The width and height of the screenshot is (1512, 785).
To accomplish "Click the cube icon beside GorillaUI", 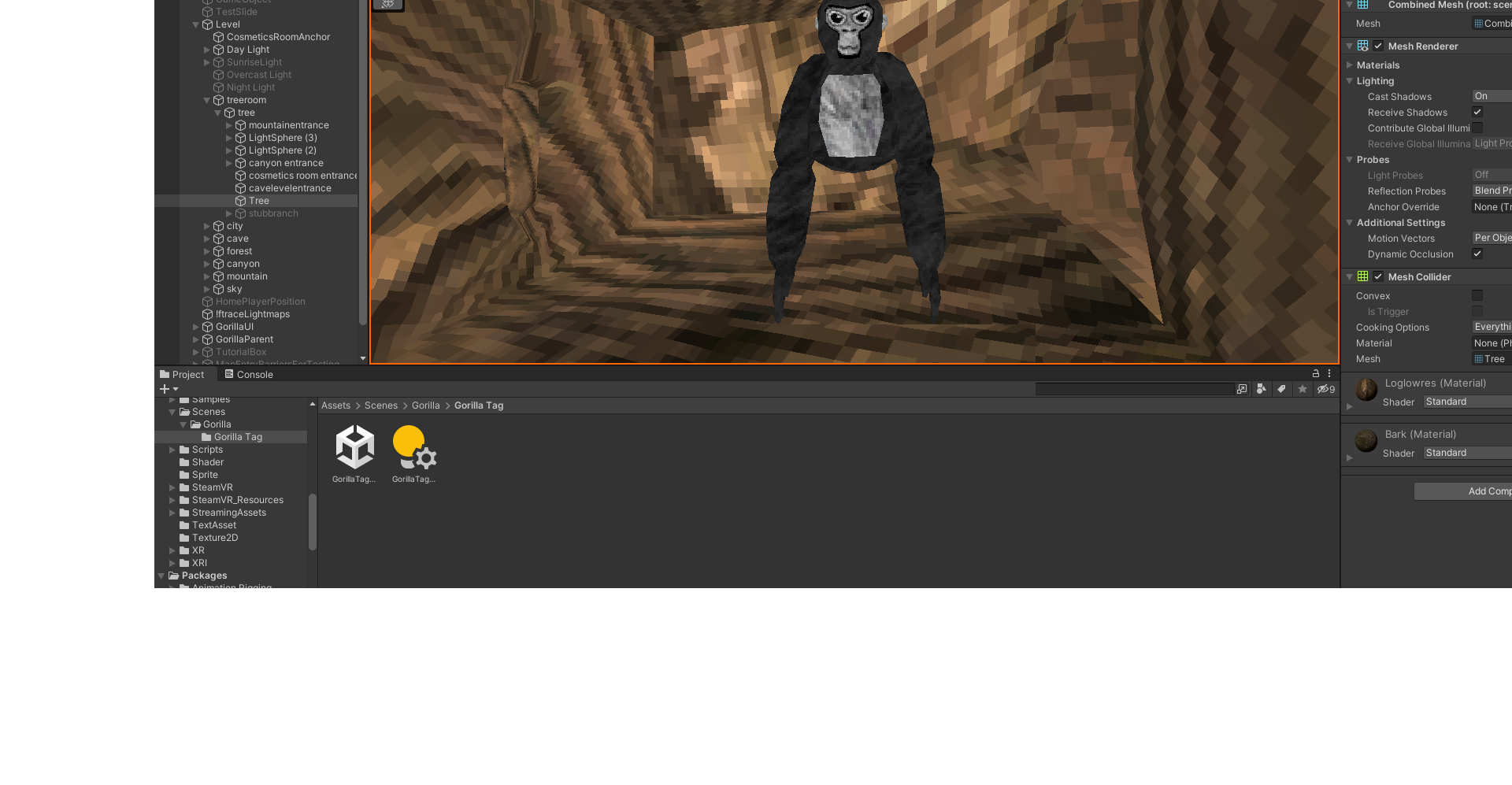I will (x=208, y=327).
